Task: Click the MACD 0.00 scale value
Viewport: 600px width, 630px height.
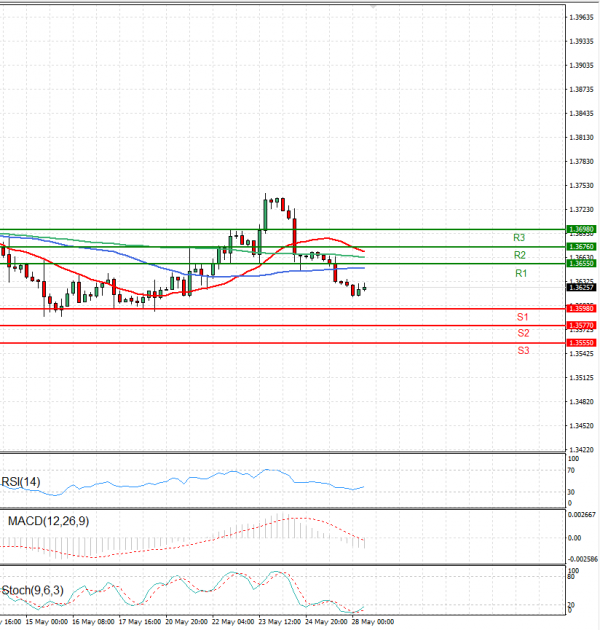Action: [x=574, y=538]
